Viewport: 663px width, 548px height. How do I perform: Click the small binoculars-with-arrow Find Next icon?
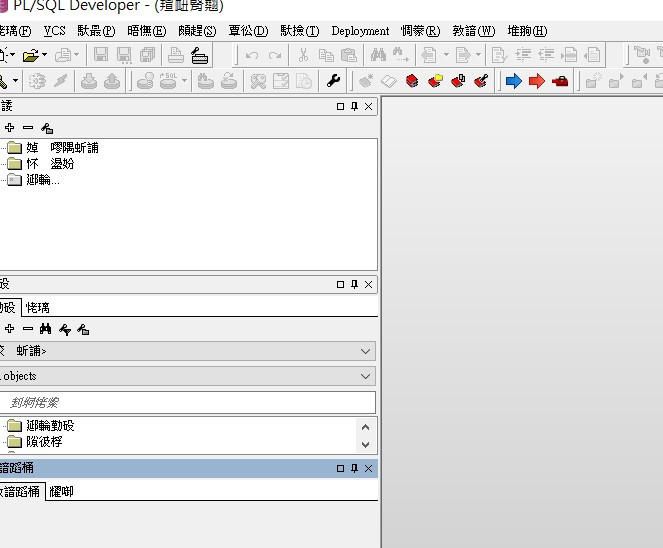[400, 55]
